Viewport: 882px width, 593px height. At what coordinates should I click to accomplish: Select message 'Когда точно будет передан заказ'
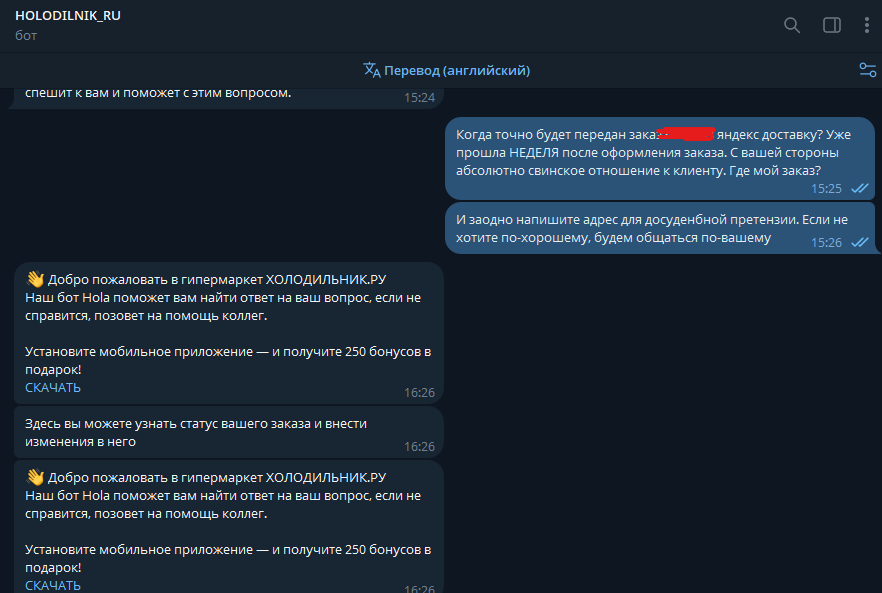tap(660, 158)
